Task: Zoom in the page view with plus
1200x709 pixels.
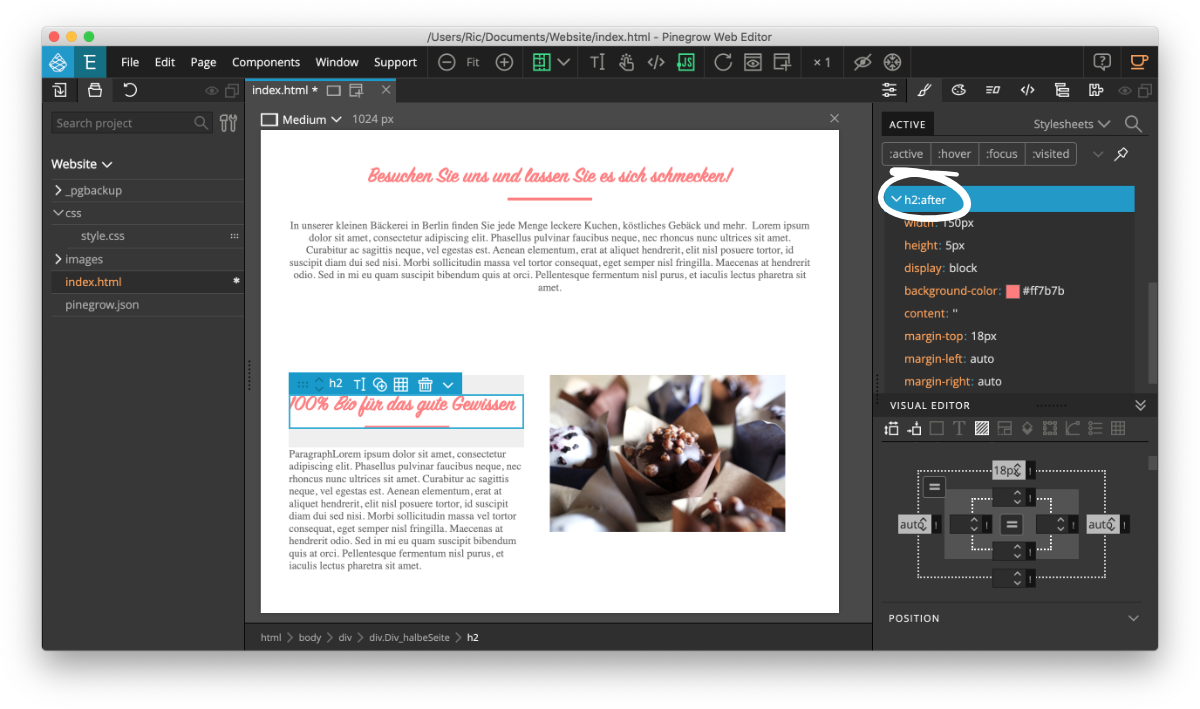Action: coord(505,62)
